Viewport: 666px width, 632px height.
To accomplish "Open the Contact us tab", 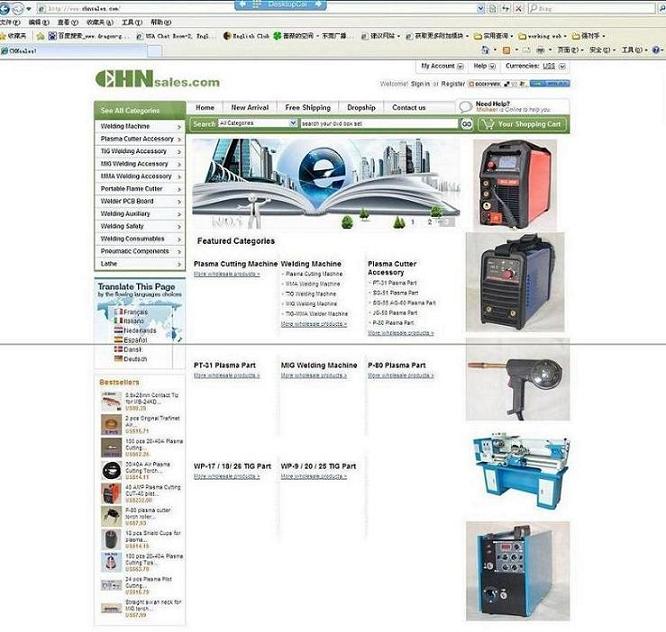I will point(409,108).
